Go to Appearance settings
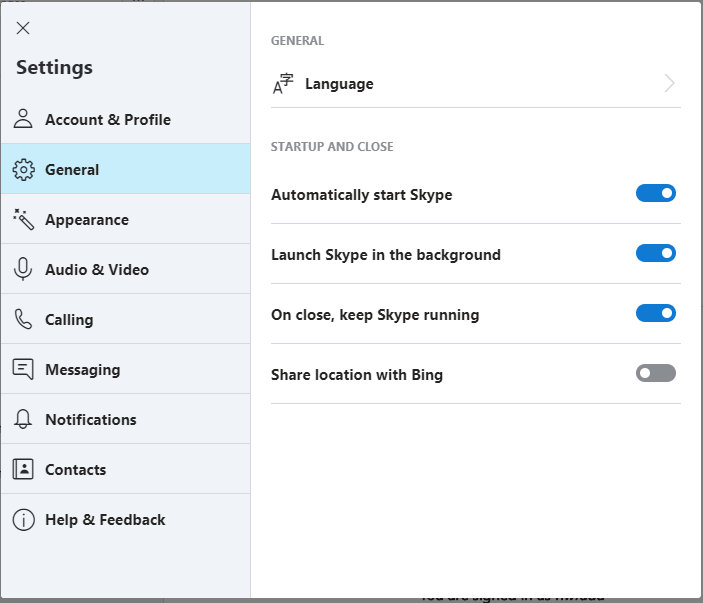 [x=126, y=219]
